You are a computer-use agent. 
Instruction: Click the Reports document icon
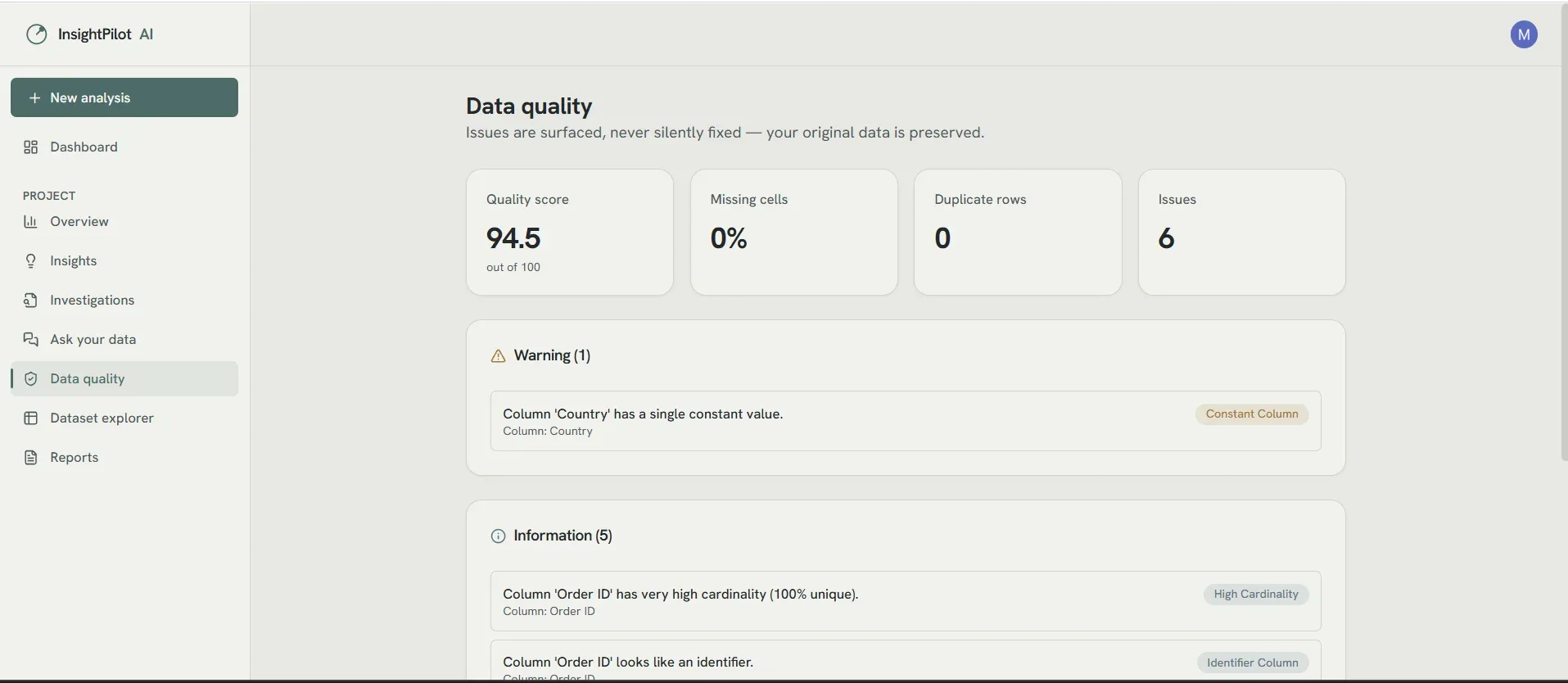(31, 458)
